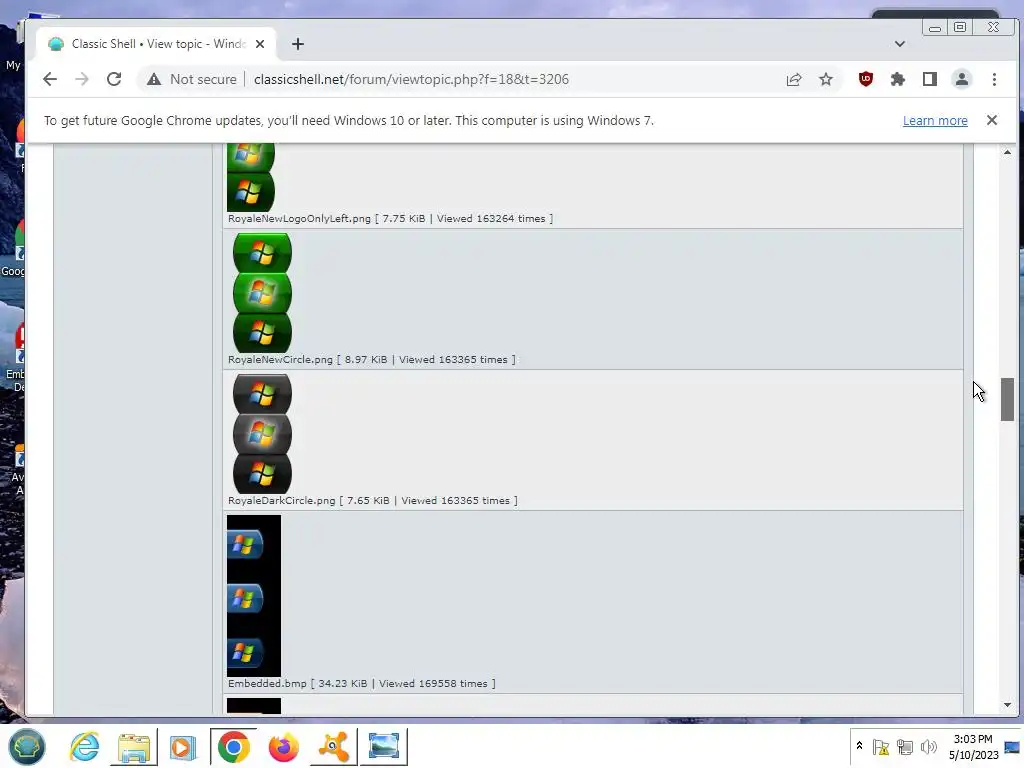
Task: Launch Firefox from taskbar
Action: pyautogui.click(x=283, y=746)
